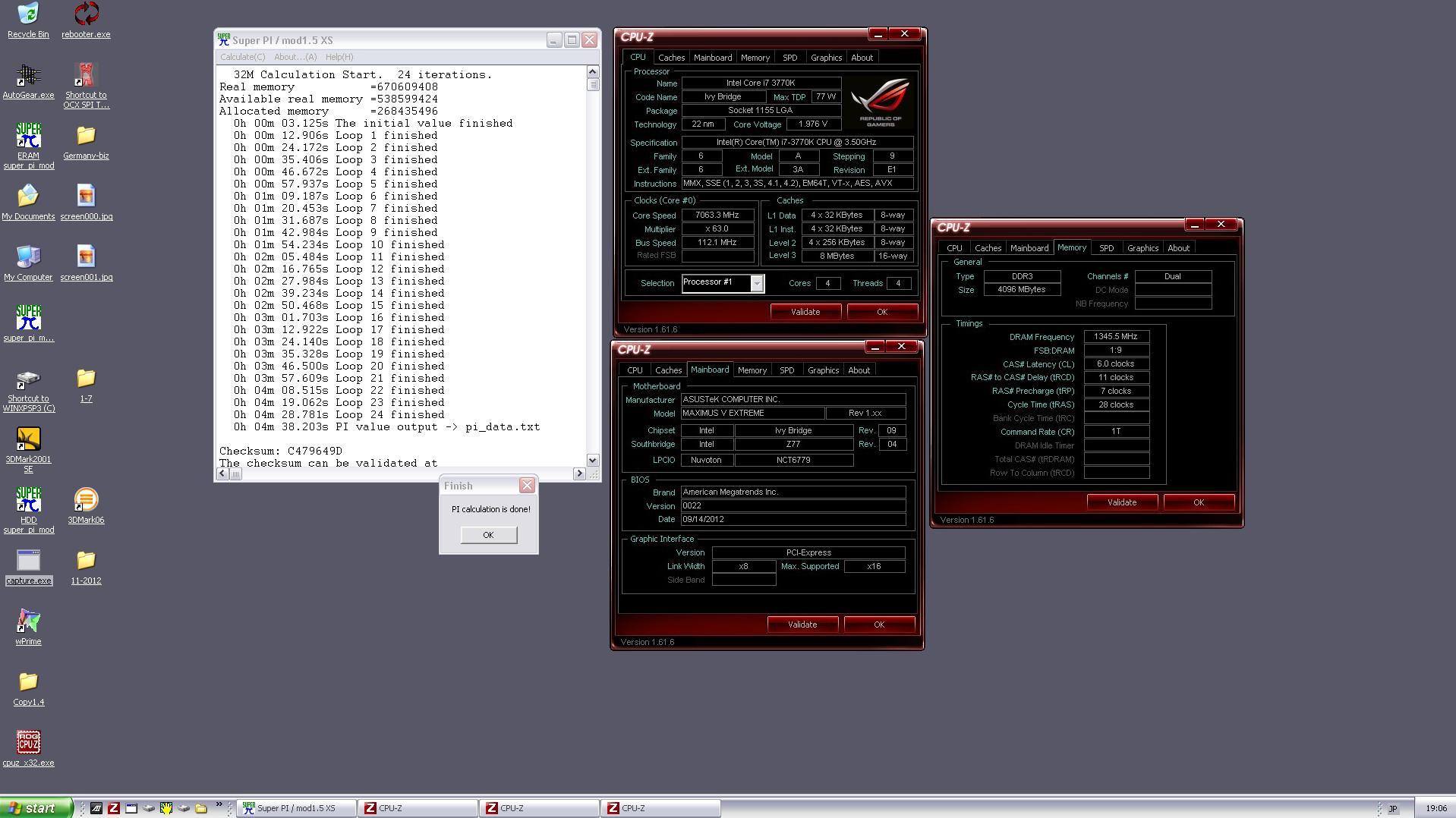Expand the Processor #1 selection dropdown

click(756, 283)
